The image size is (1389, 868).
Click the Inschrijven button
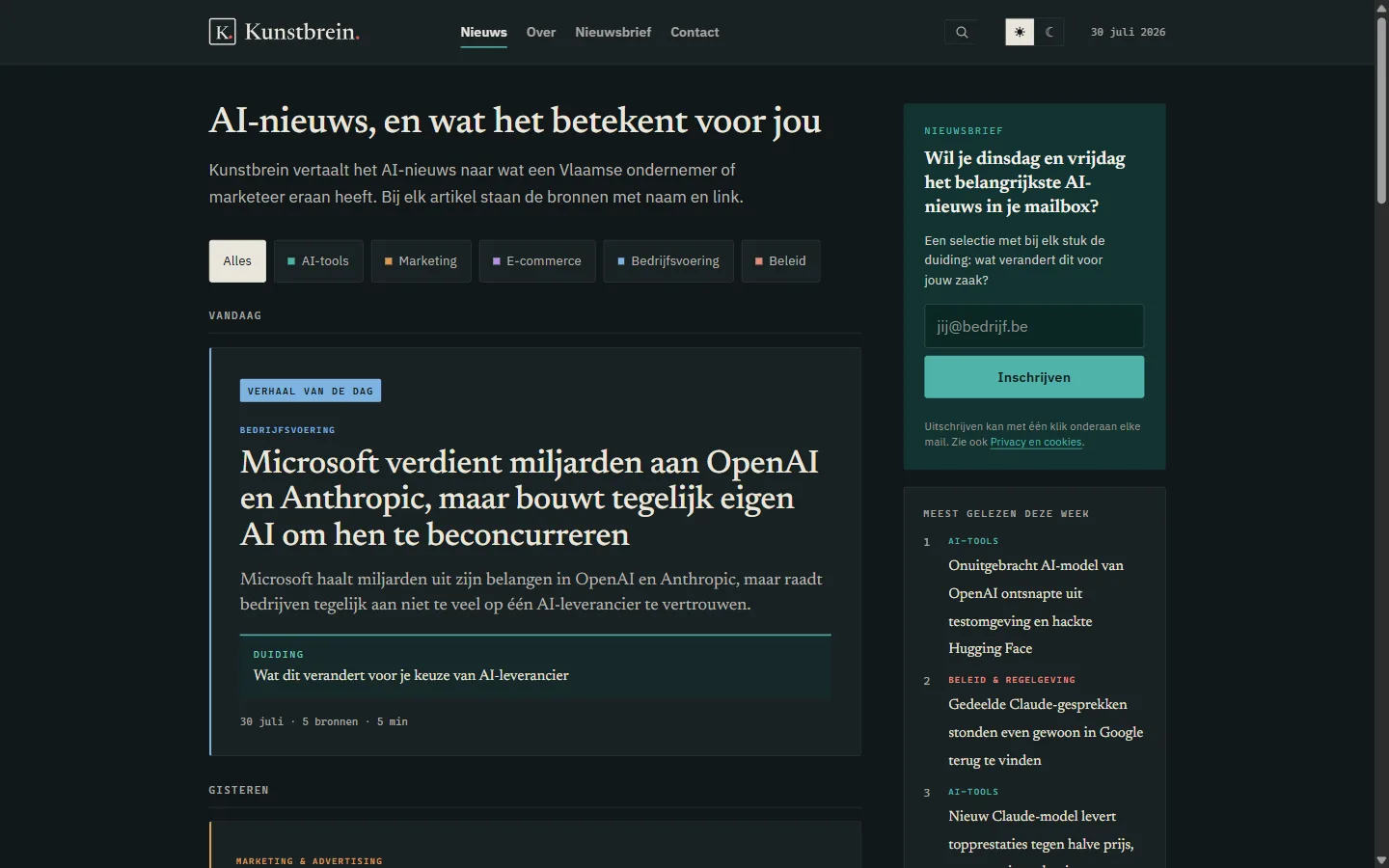(1034, 377)
